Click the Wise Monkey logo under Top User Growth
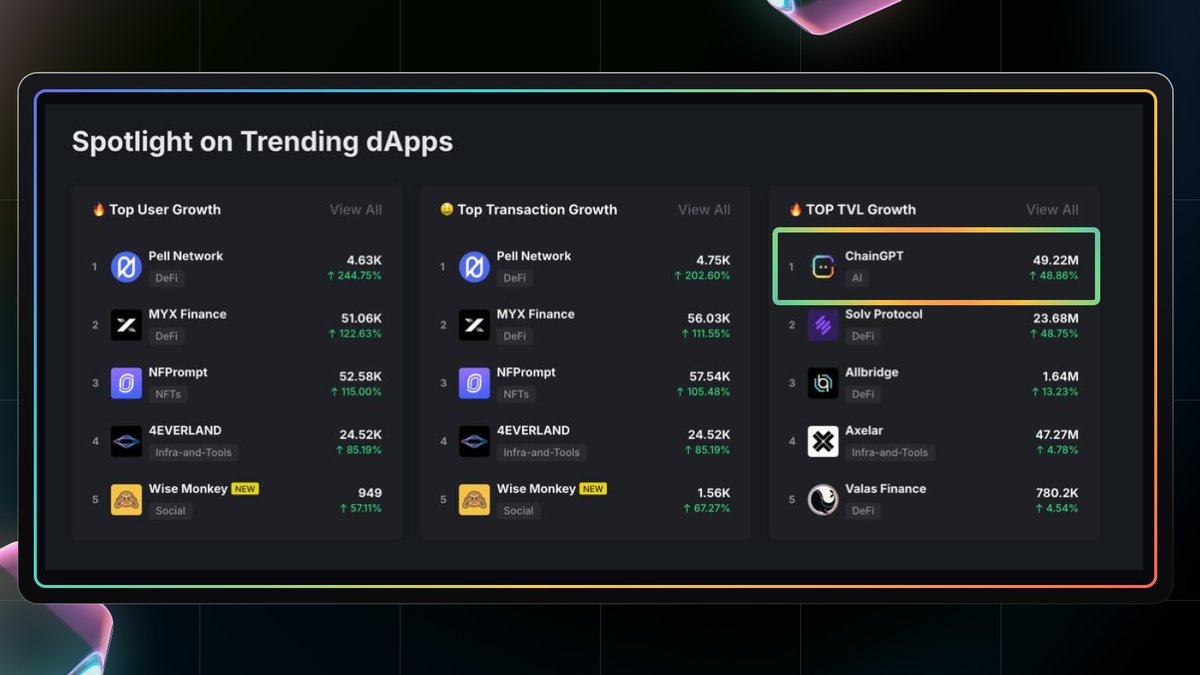This screenshot has width=1200, height=675. click(127, 499)
